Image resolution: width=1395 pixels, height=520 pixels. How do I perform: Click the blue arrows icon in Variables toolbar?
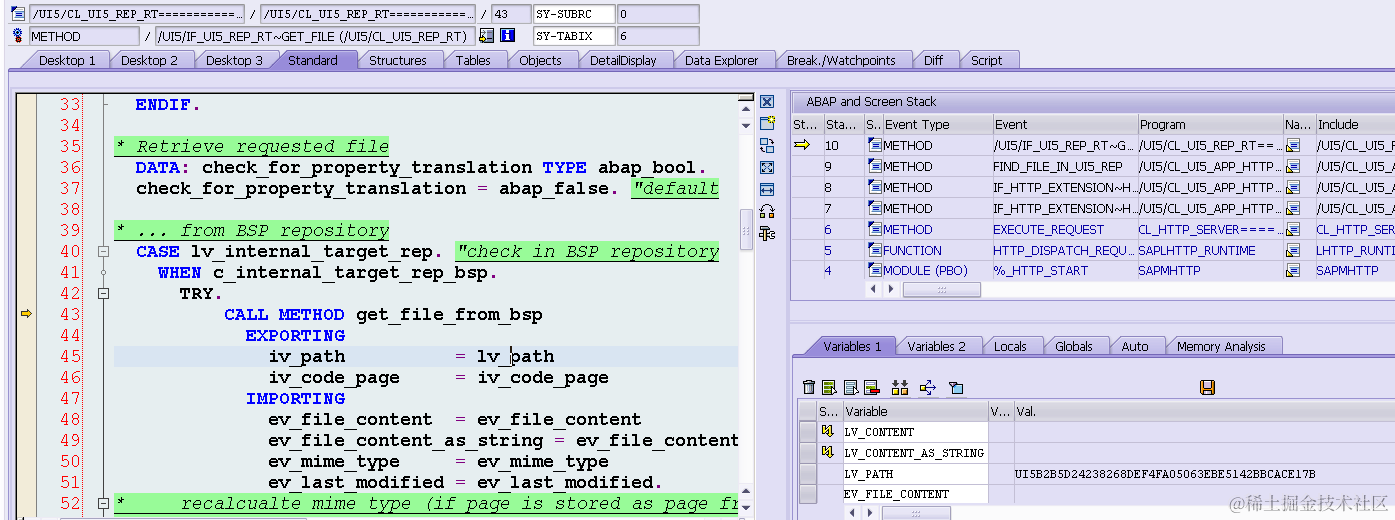tap(927, 388)
